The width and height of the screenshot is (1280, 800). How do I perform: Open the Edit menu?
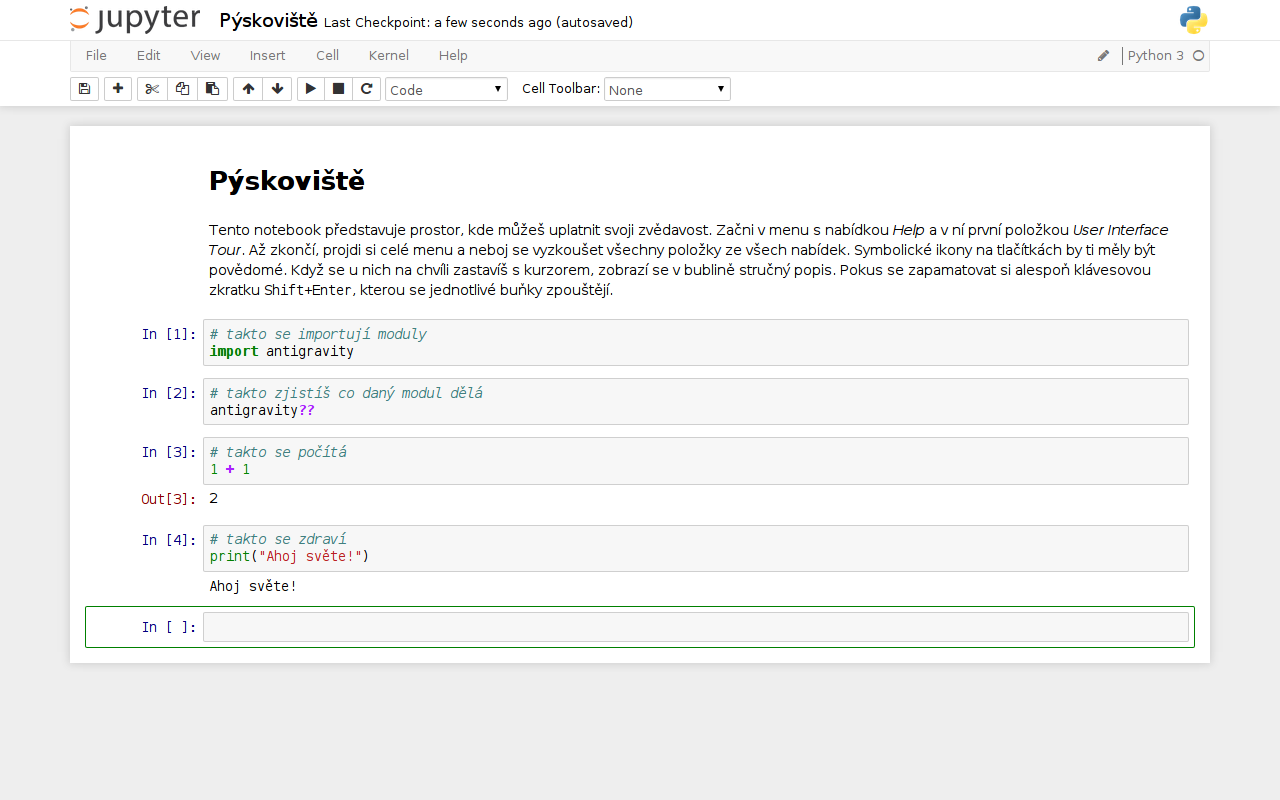[148, 56]
